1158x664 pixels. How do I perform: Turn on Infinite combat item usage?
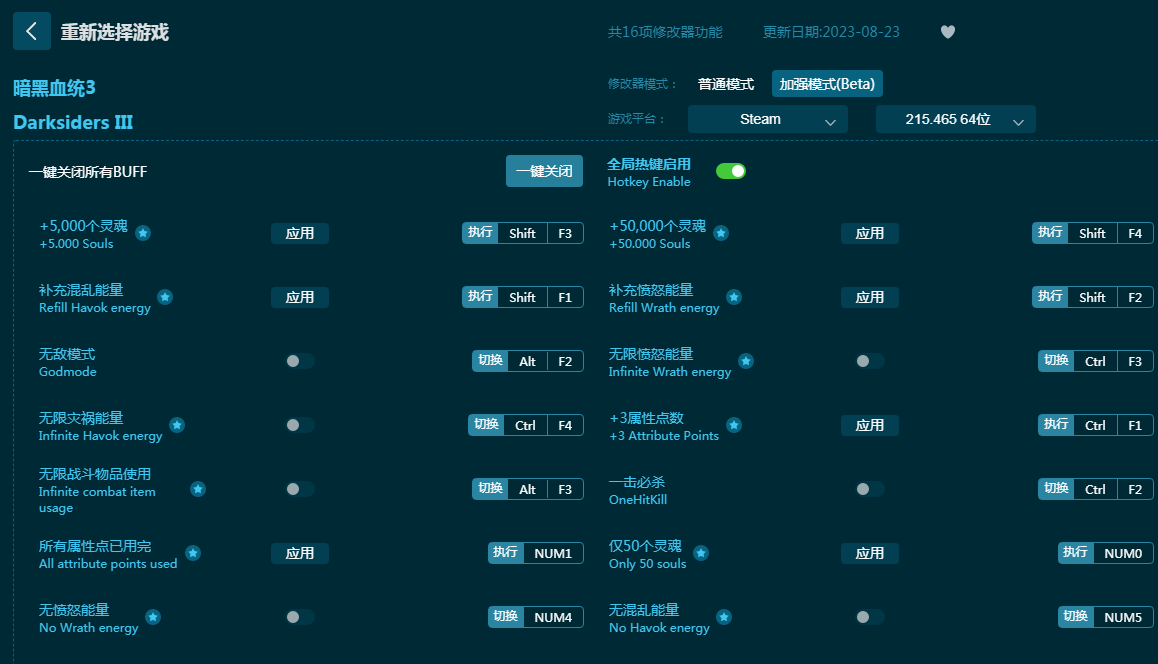pyautogui.click(x=300, y=489)
